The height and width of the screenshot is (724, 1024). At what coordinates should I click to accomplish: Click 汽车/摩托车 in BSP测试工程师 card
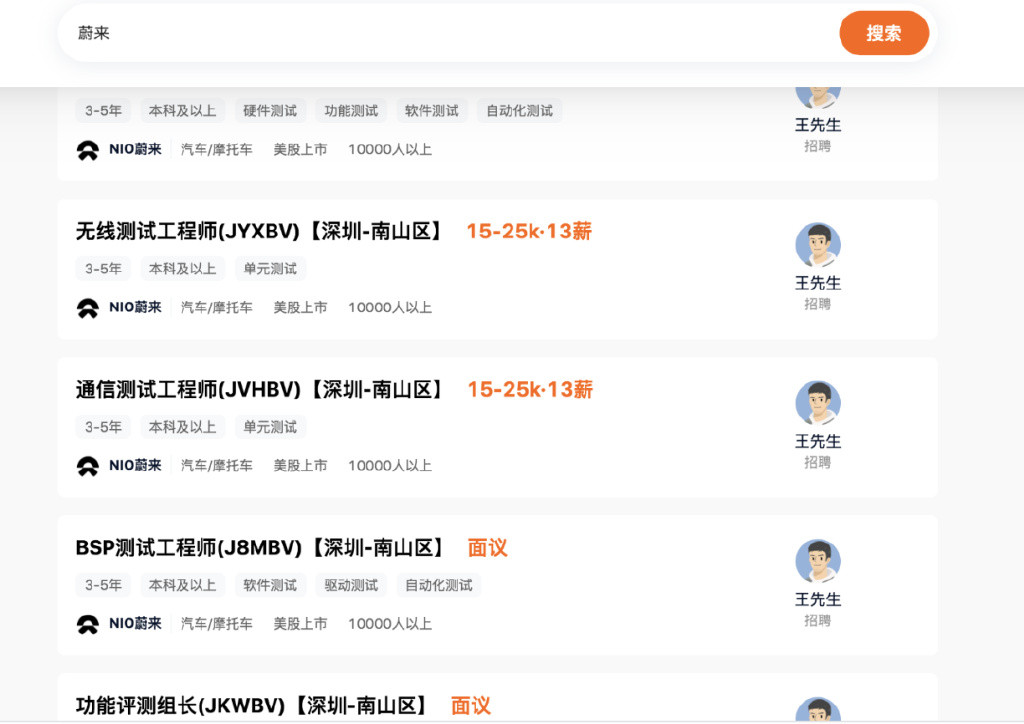click(217, 624)
